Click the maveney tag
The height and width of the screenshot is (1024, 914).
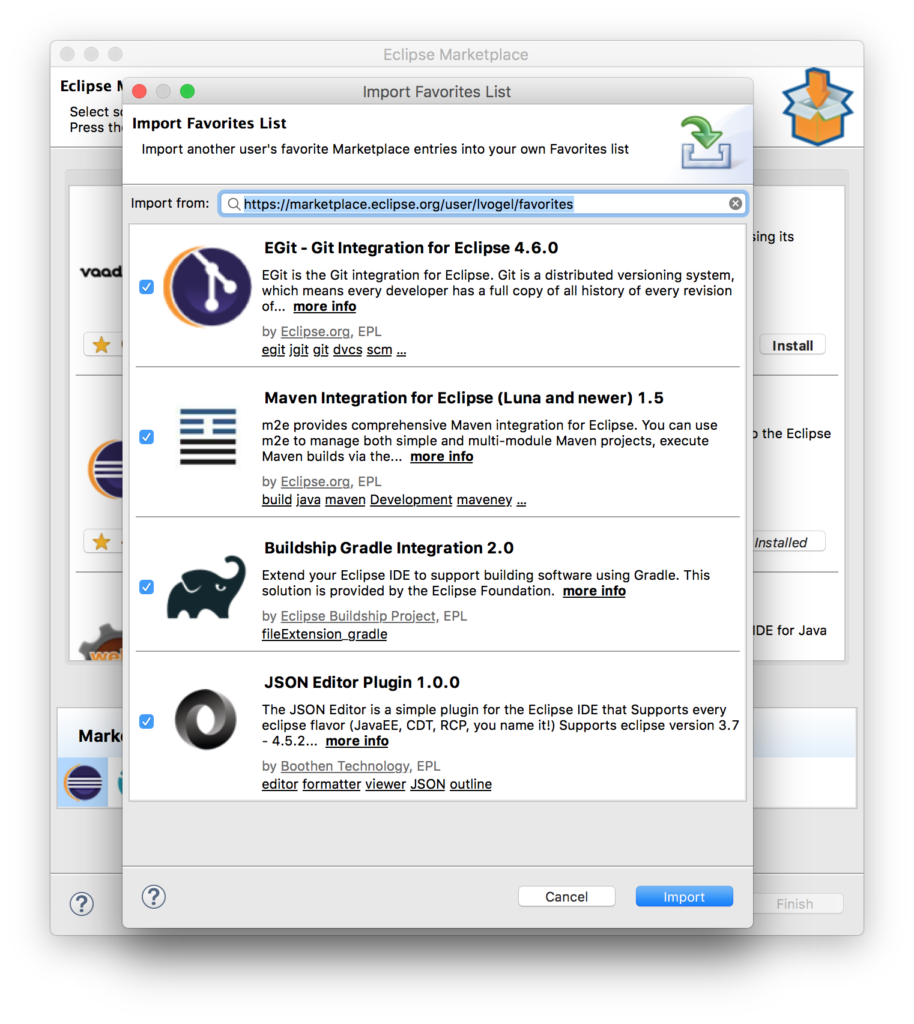pos(484,500)
